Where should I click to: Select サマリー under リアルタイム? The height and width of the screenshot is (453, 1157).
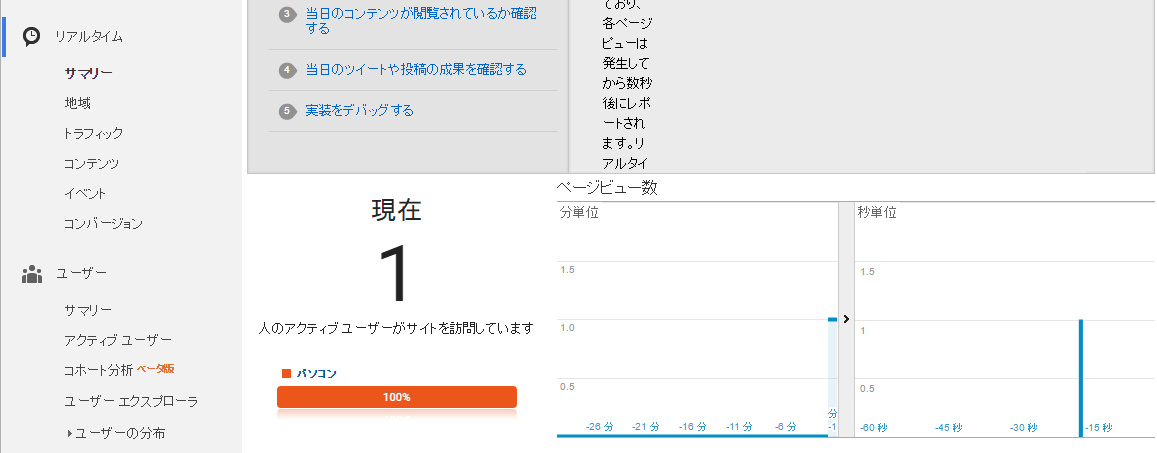tap(89, 73)
